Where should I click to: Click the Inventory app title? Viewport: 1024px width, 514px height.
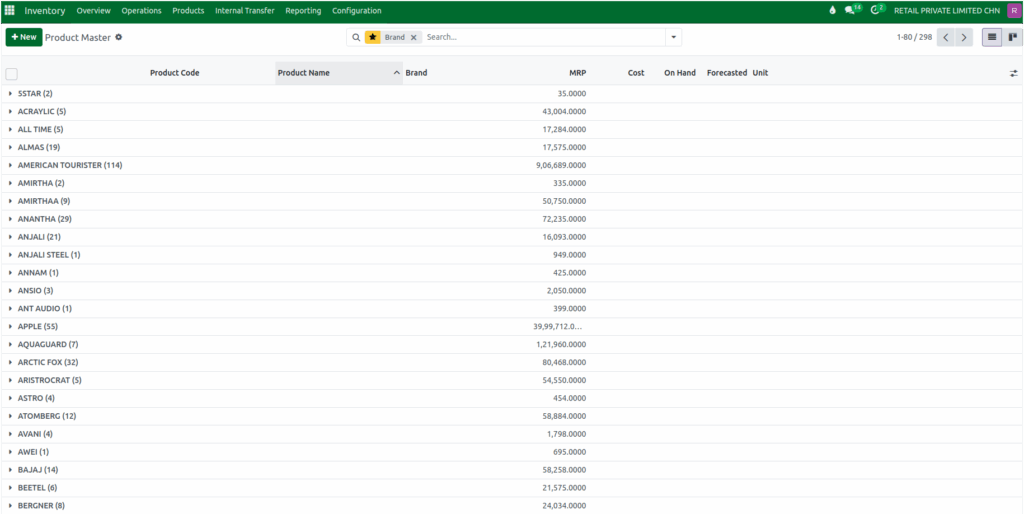pos(45,10)
